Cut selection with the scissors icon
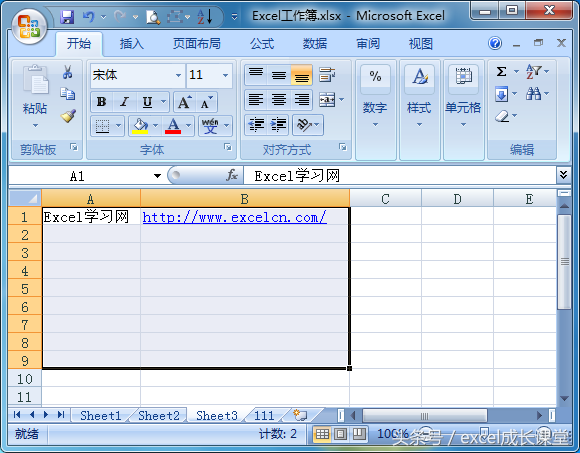The height and width of the screenshot is (453, 580). [67, 72]
